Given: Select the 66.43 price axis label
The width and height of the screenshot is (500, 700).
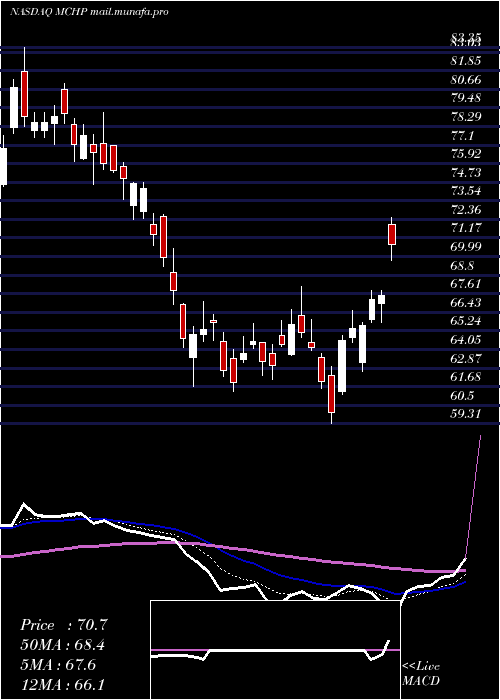Looking at the screenshot, I should [465, 303].
